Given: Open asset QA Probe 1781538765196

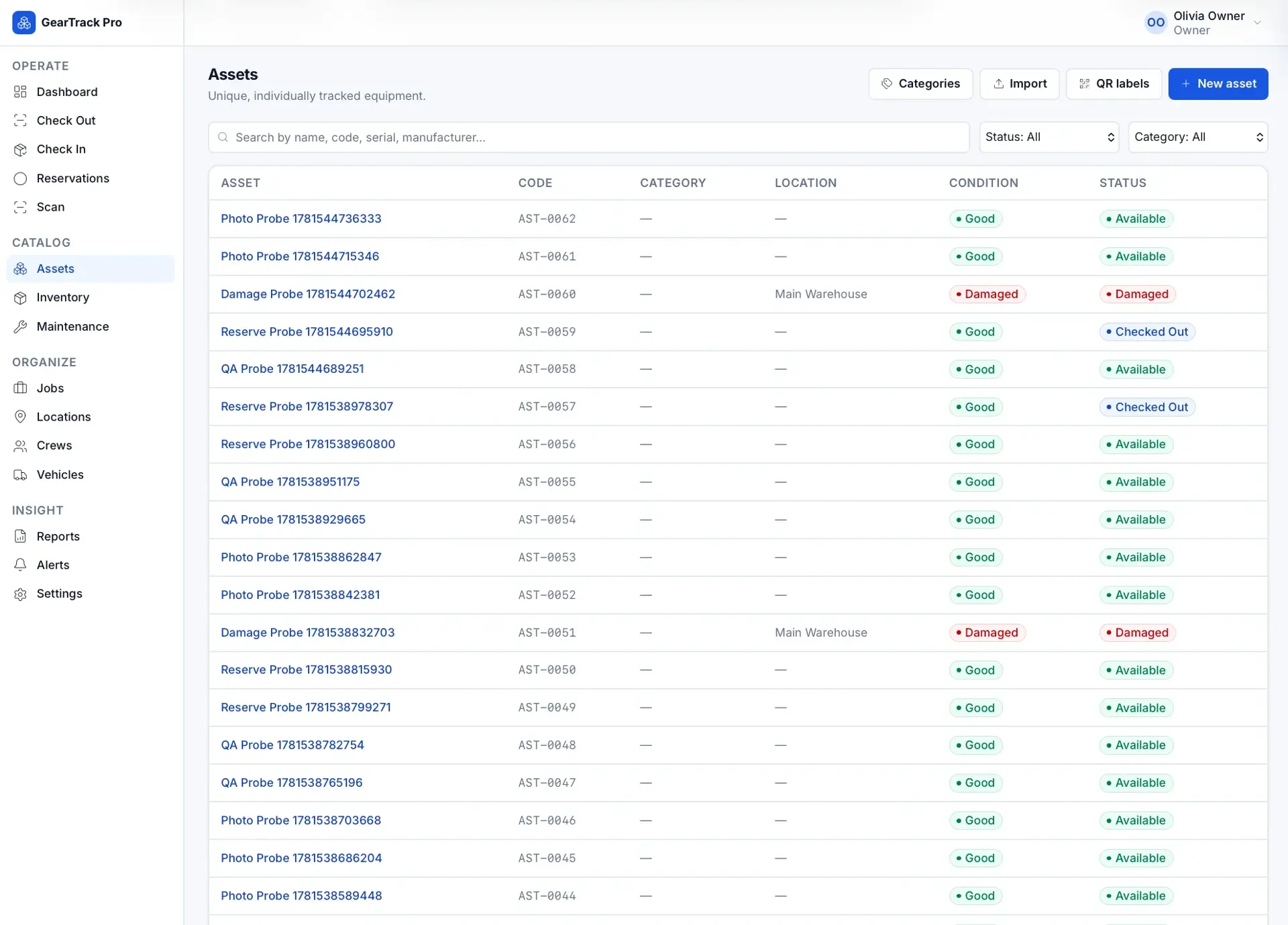Looking at the screenshot, I should tap(292, 783).
